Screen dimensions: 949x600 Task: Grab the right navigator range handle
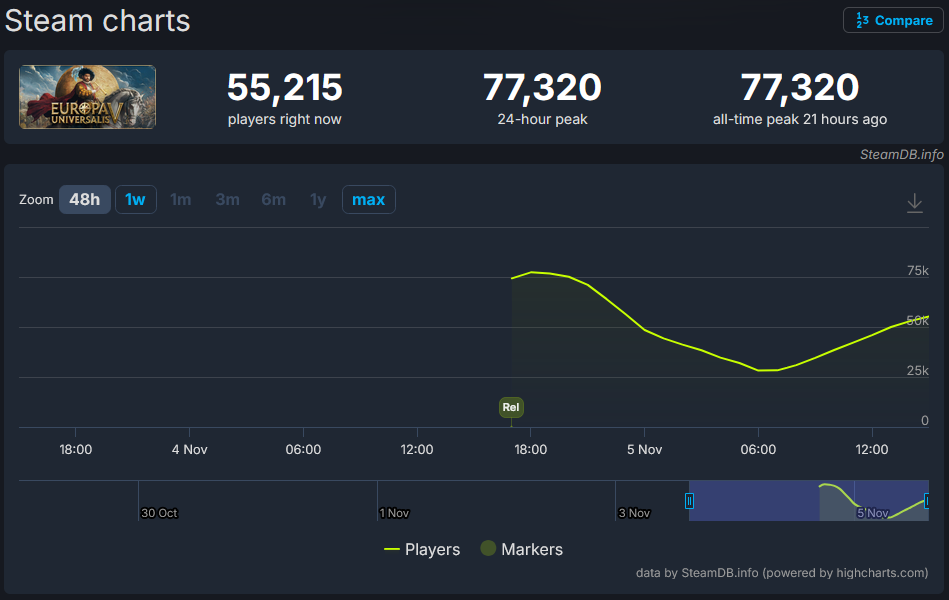click(x=927, y=501)
